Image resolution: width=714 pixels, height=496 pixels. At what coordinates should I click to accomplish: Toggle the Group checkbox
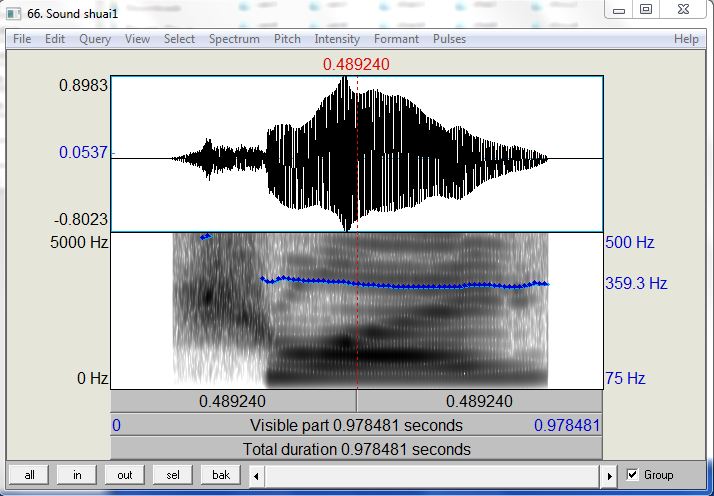(x=632, y=475)
